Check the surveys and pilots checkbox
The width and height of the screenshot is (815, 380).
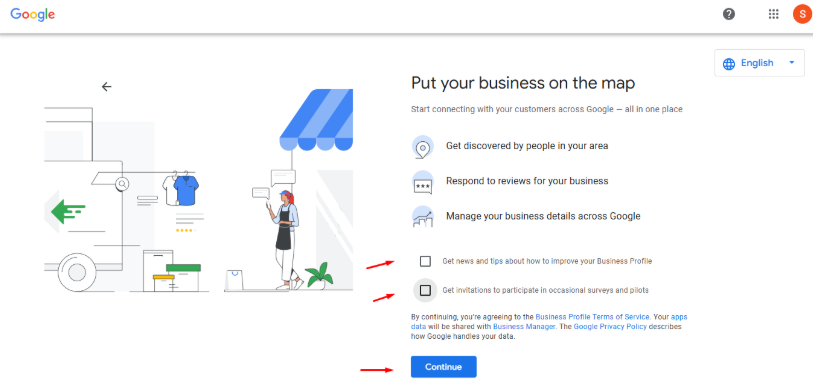point(425,290)
